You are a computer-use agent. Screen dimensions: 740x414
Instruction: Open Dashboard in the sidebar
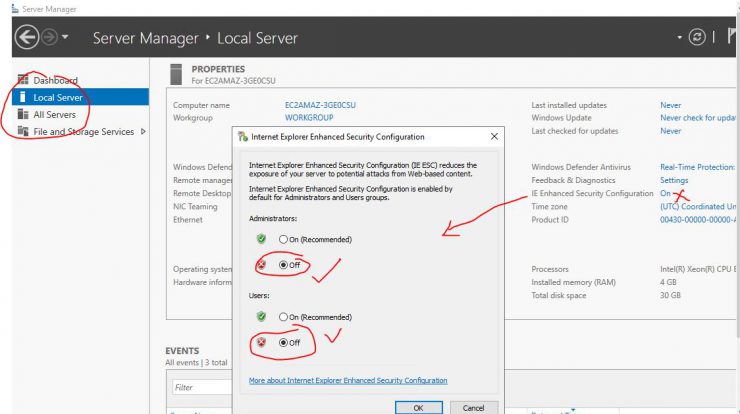(55, 80)
